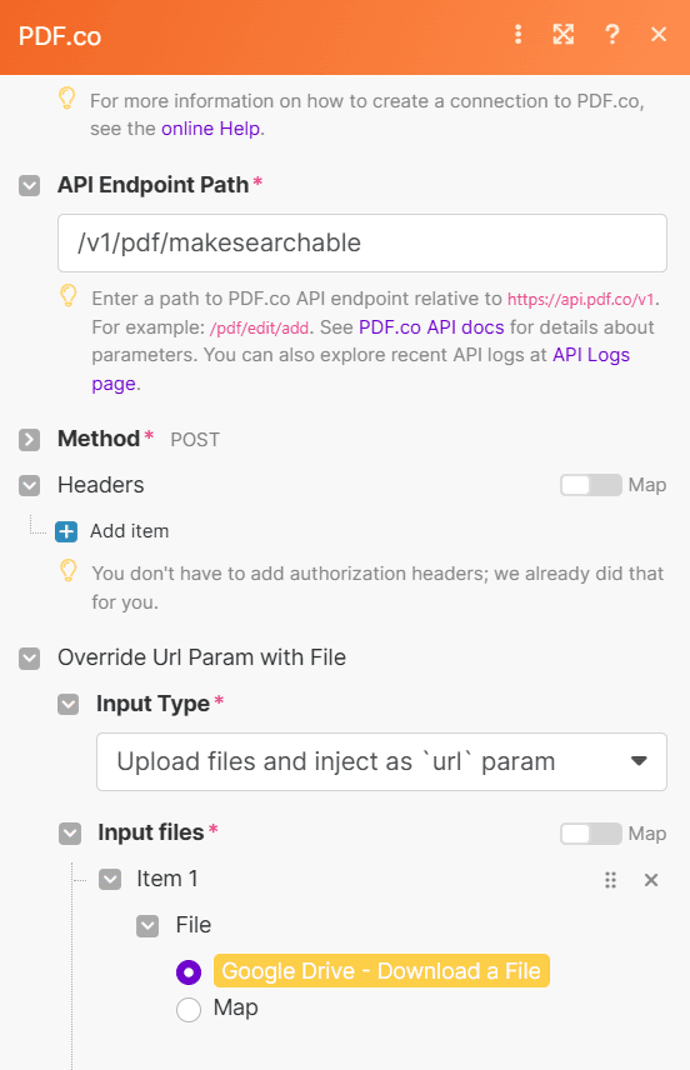Viewport: 690px width, 1070px height.
Task: Click the API Logs page link
Action: 590,355
